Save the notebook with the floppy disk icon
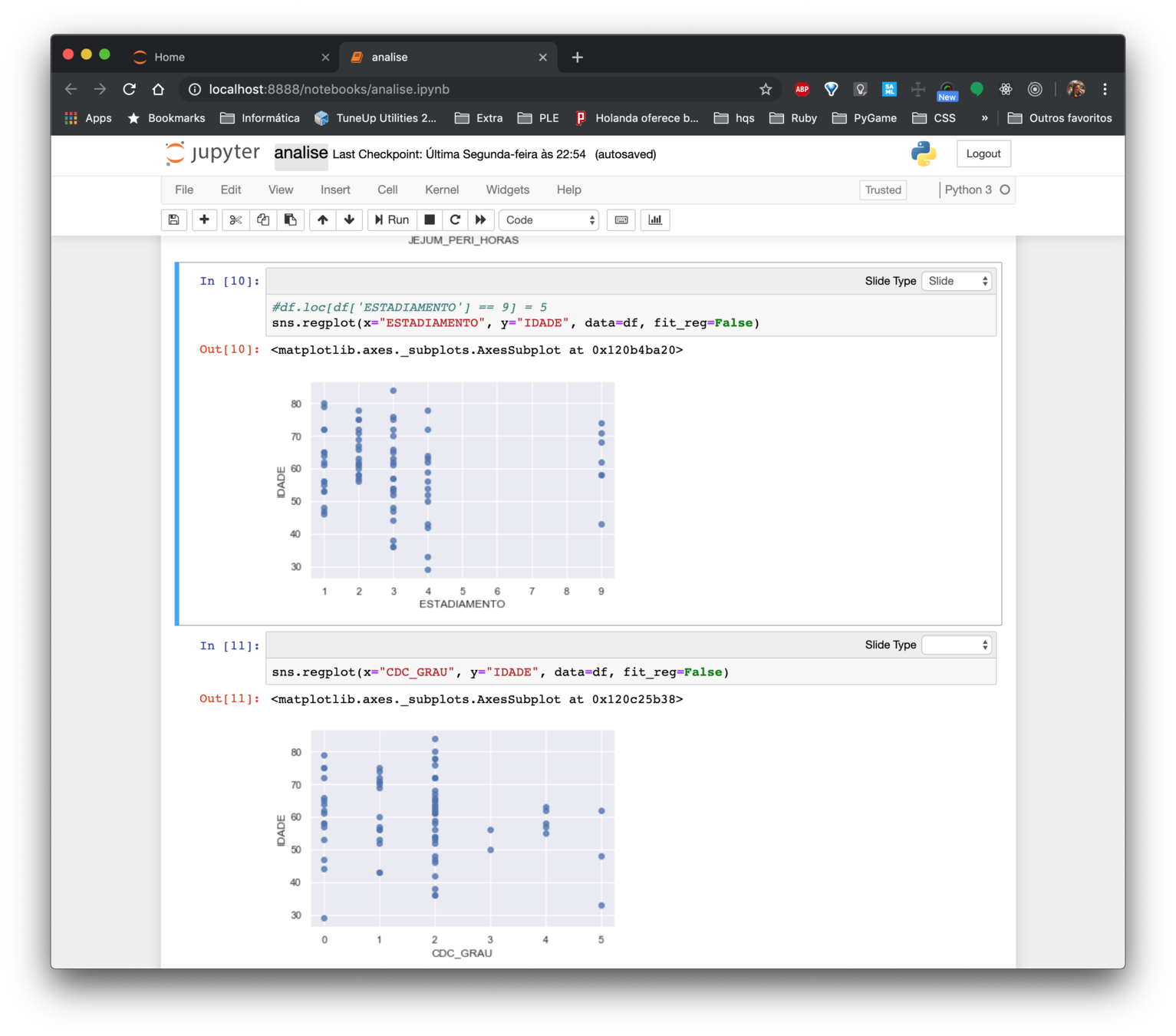The image size is (1176, 1036). 174,220
